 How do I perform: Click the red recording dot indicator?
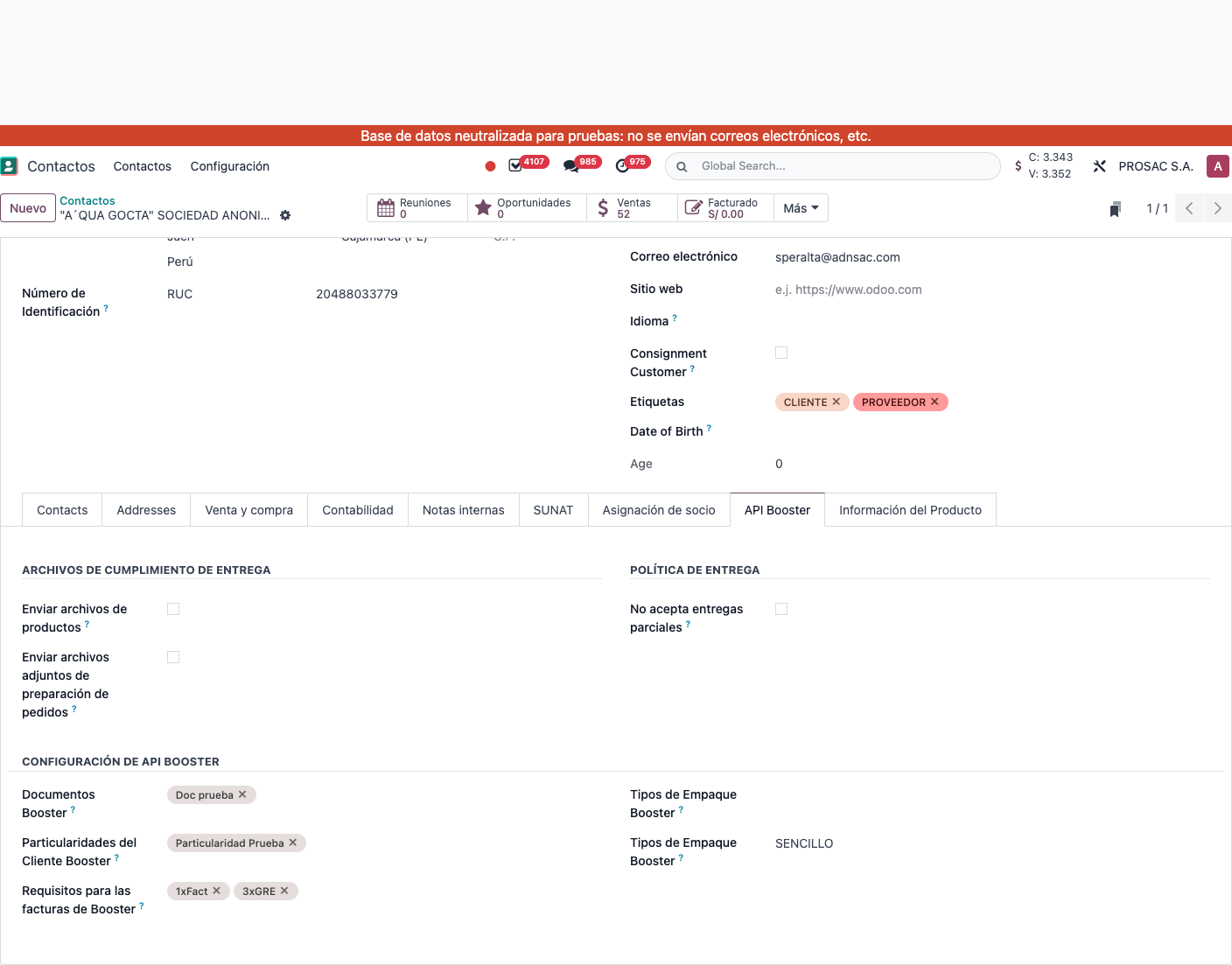(490, 166)
